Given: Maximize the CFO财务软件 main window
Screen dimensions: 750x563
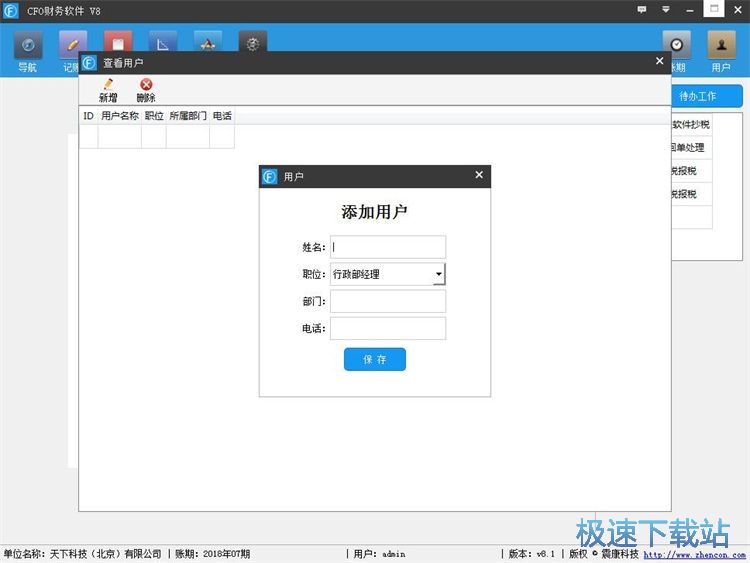Looking at the screenshot, I should [x=714, y=9].
